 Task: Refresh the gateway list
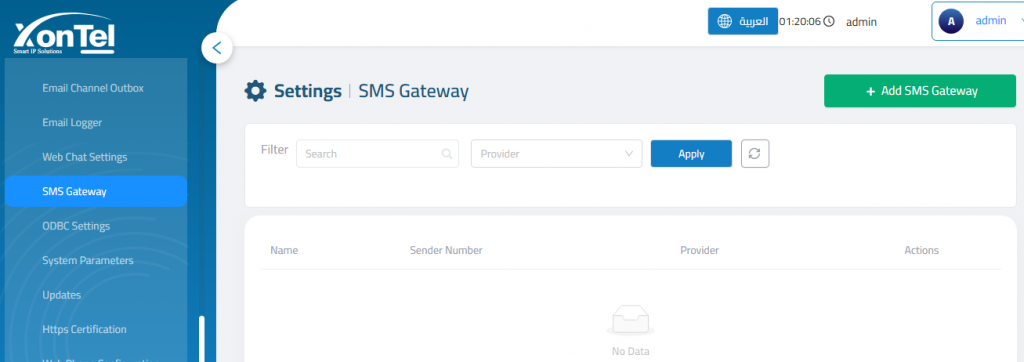click(755, 154)
